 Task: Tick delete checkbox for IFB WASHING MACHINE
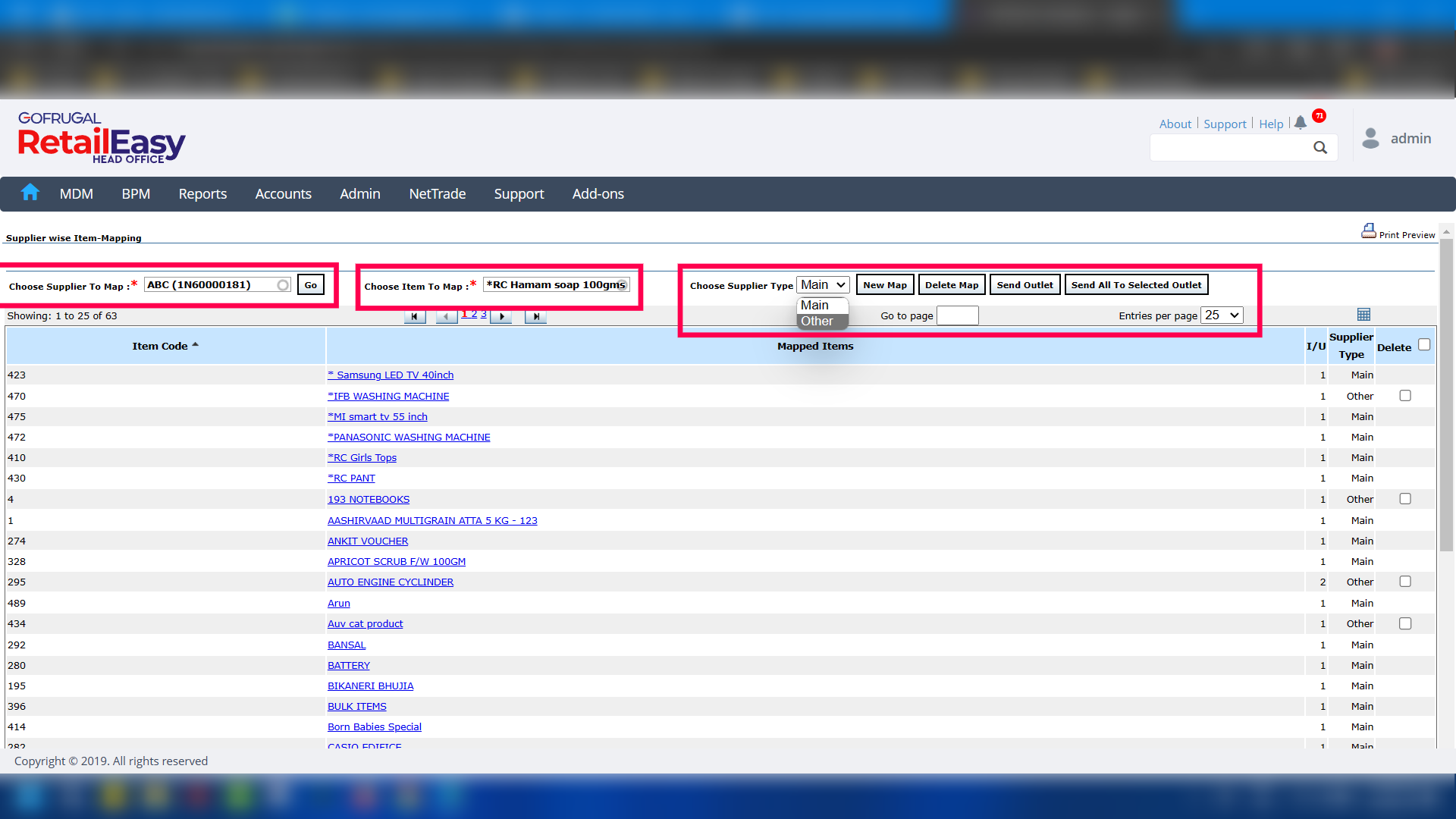pyautogui.click(x=1405, y=396)
